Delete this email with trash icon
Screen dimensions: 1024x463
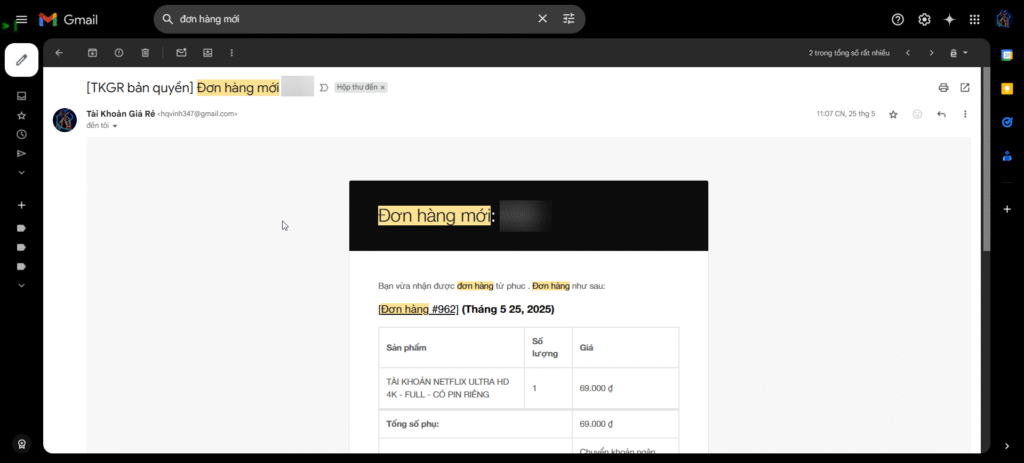pos(145,53)
